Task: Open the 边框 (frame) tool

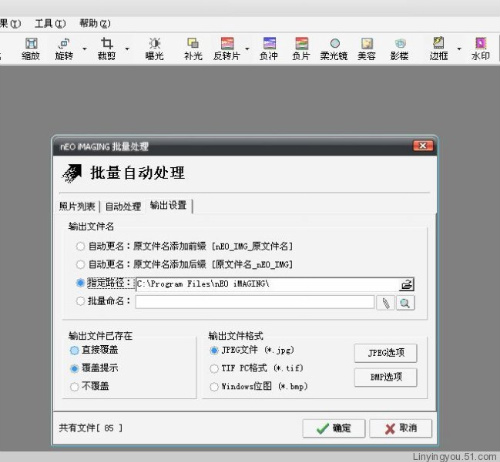Action: 439,49
